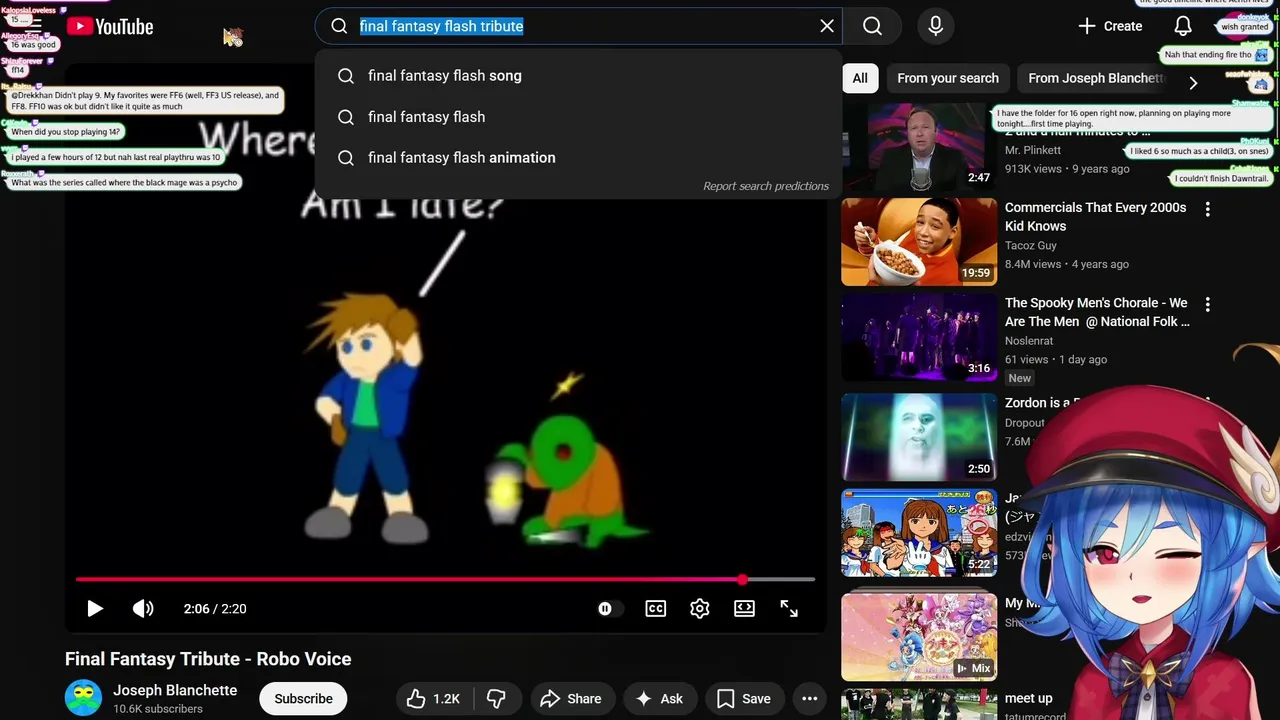
Task: Open options for the Commercials 2000s video
Action: pos(1207,209)
